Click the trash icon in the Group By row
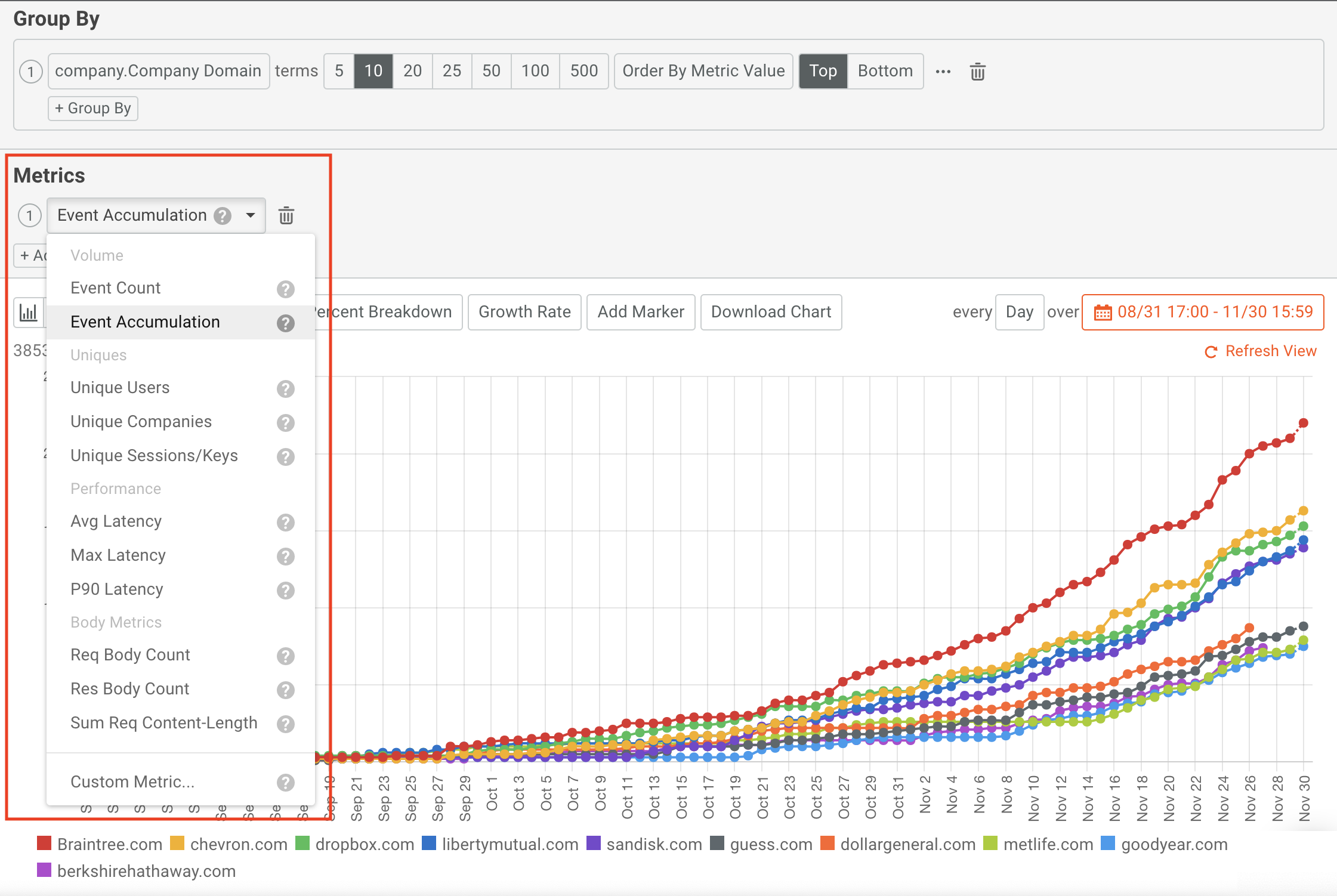The height and width of the screenshot is (896, 1337). tap(977, 71)
